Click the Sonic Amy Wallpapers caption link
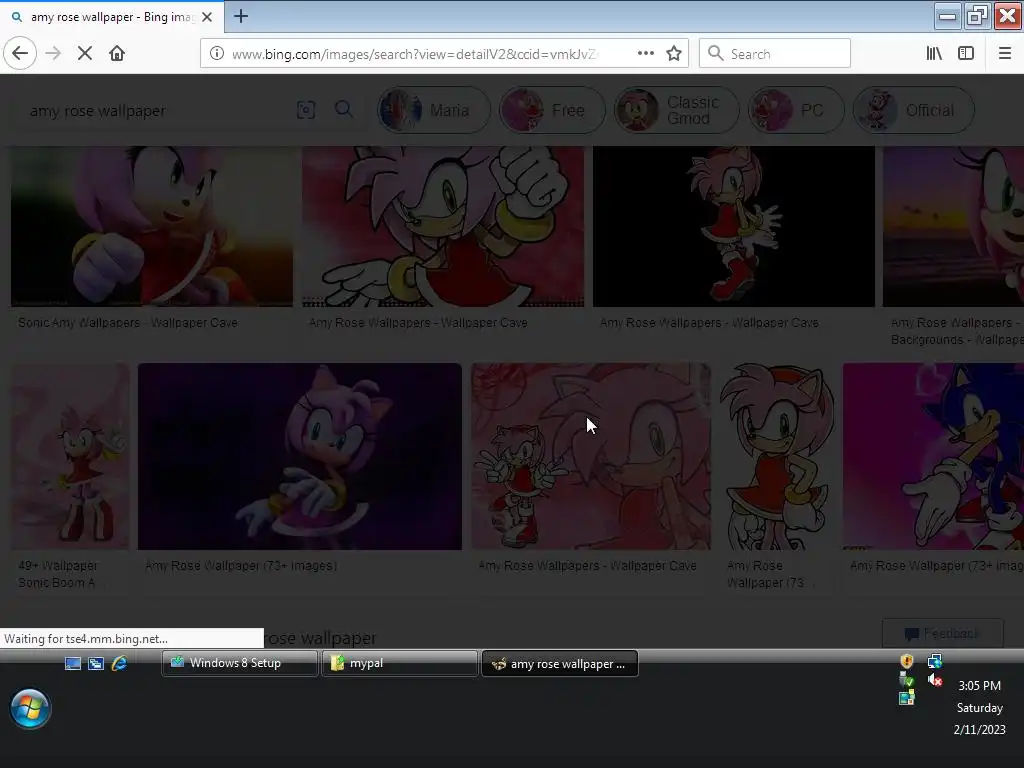This screenshot has width=1024, height=768. pos(128,323)
